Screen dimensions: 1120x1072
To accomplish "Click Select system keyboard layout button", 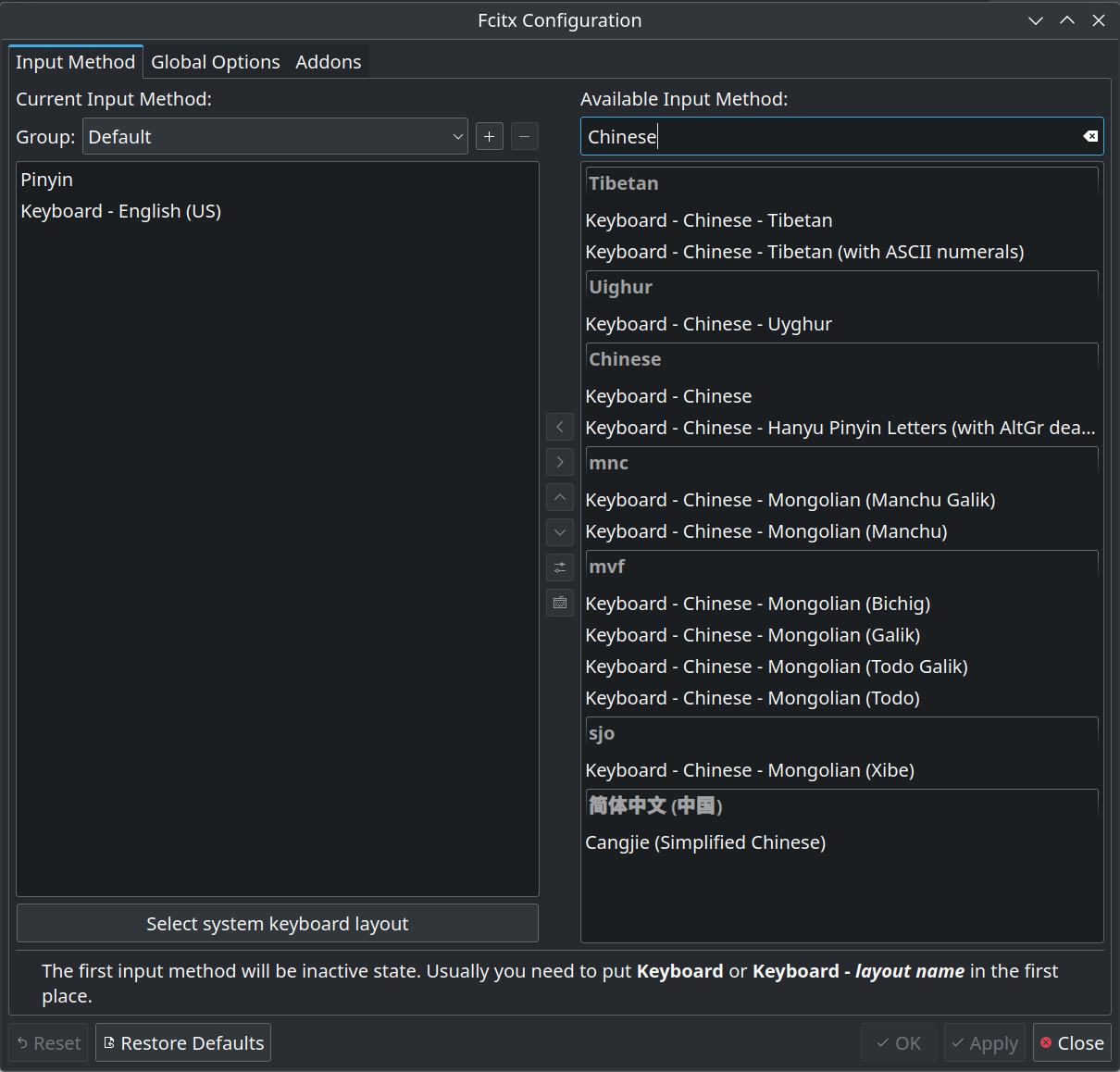I will tap(278, 924).
